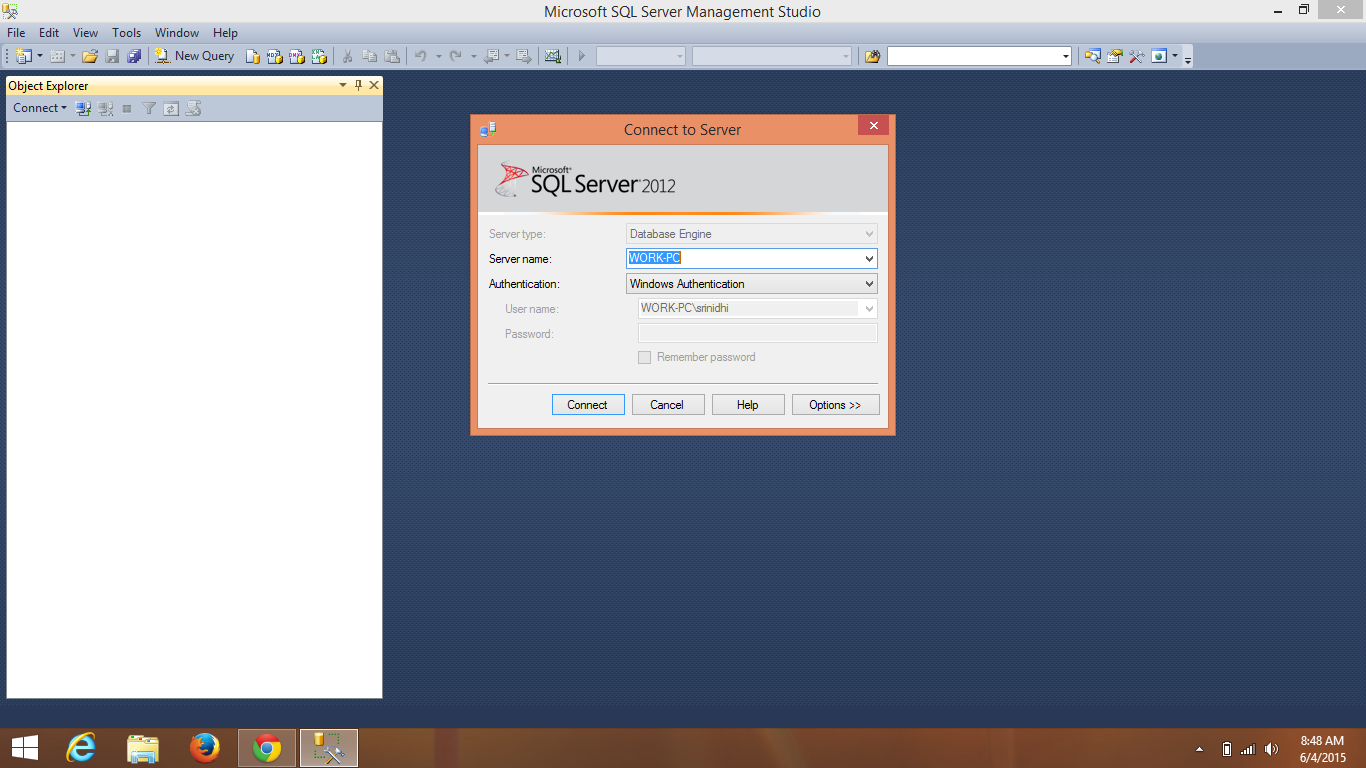
Task: Click the Open File toolbar icon
Action: 88,55
